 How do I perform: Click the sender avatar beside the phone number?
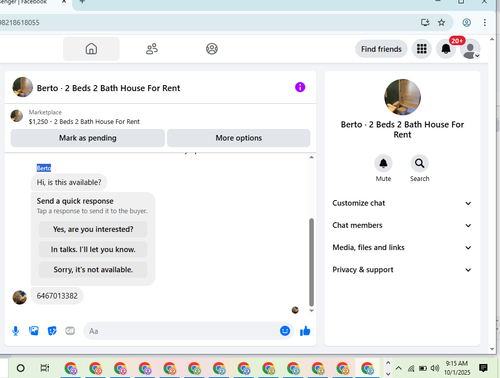pos(20,297)
